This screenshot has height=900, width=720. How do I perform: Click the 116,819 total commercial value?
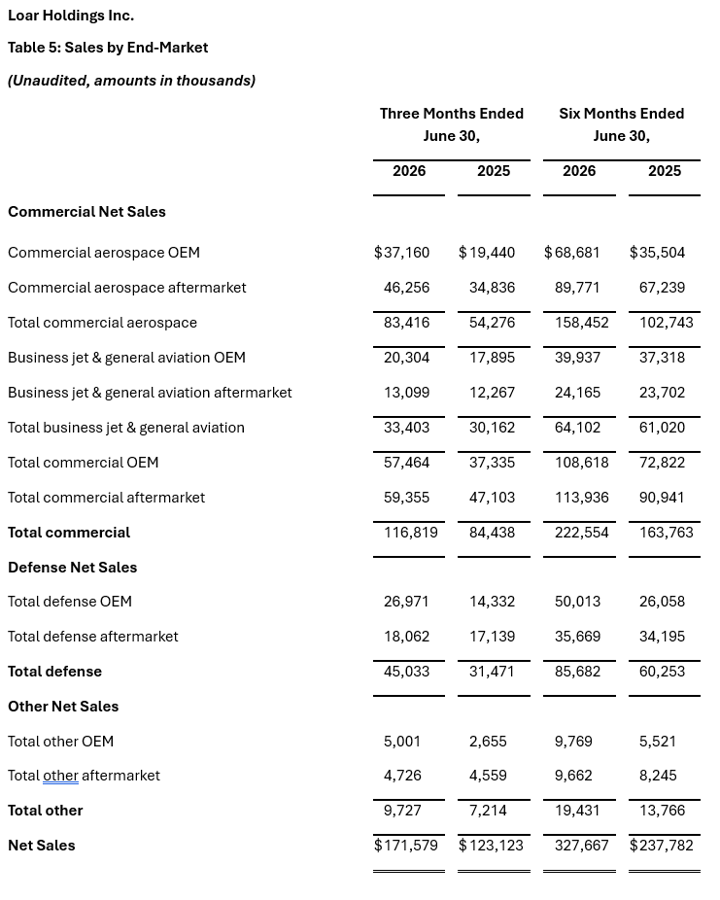(x=411, y=533)
